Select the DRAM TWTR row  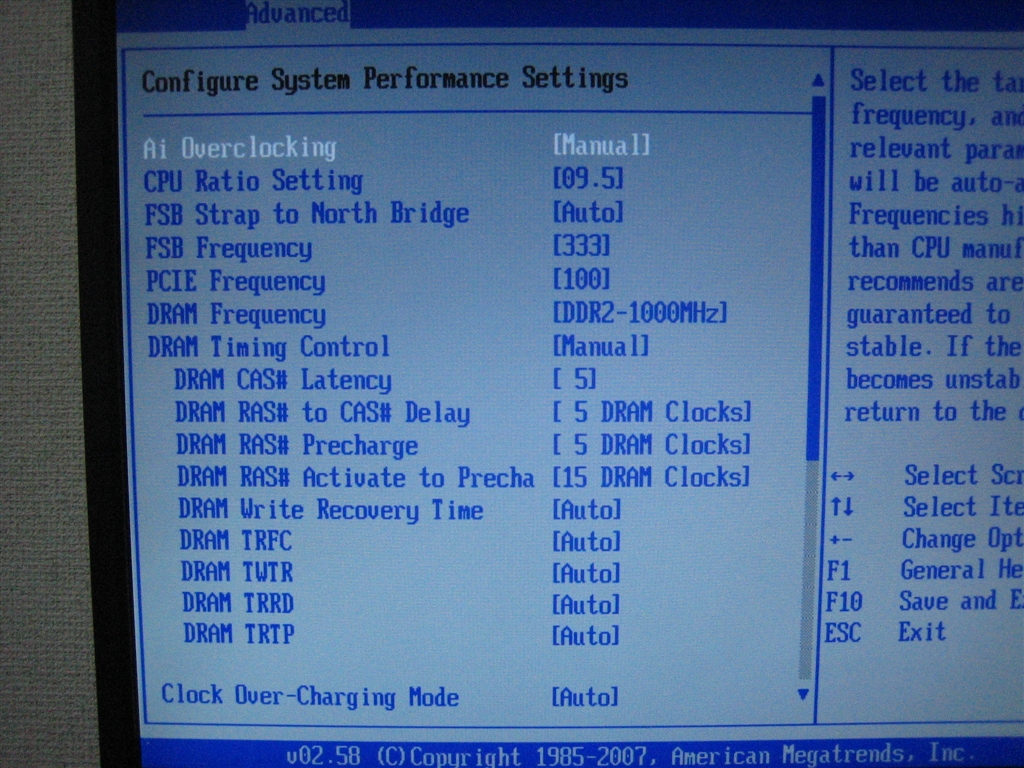click(238, 572)
